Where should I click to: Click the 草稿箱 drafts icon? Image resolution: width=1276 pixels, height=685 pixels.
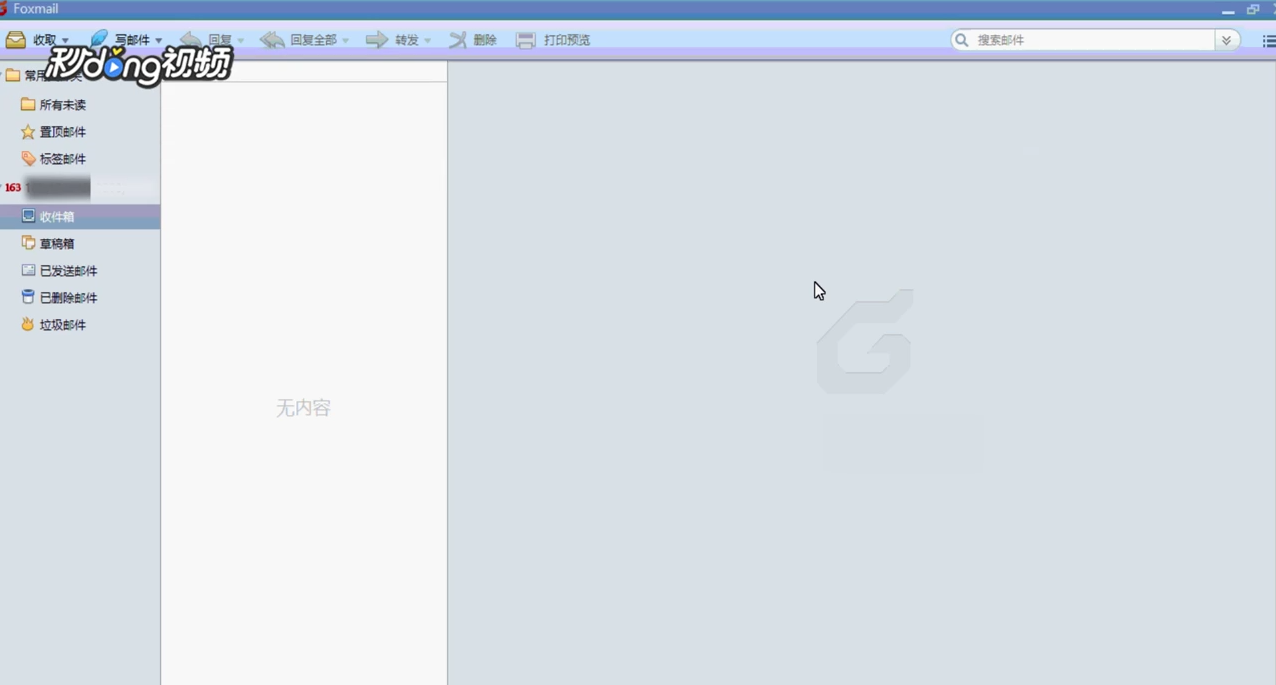coord(28,243)
